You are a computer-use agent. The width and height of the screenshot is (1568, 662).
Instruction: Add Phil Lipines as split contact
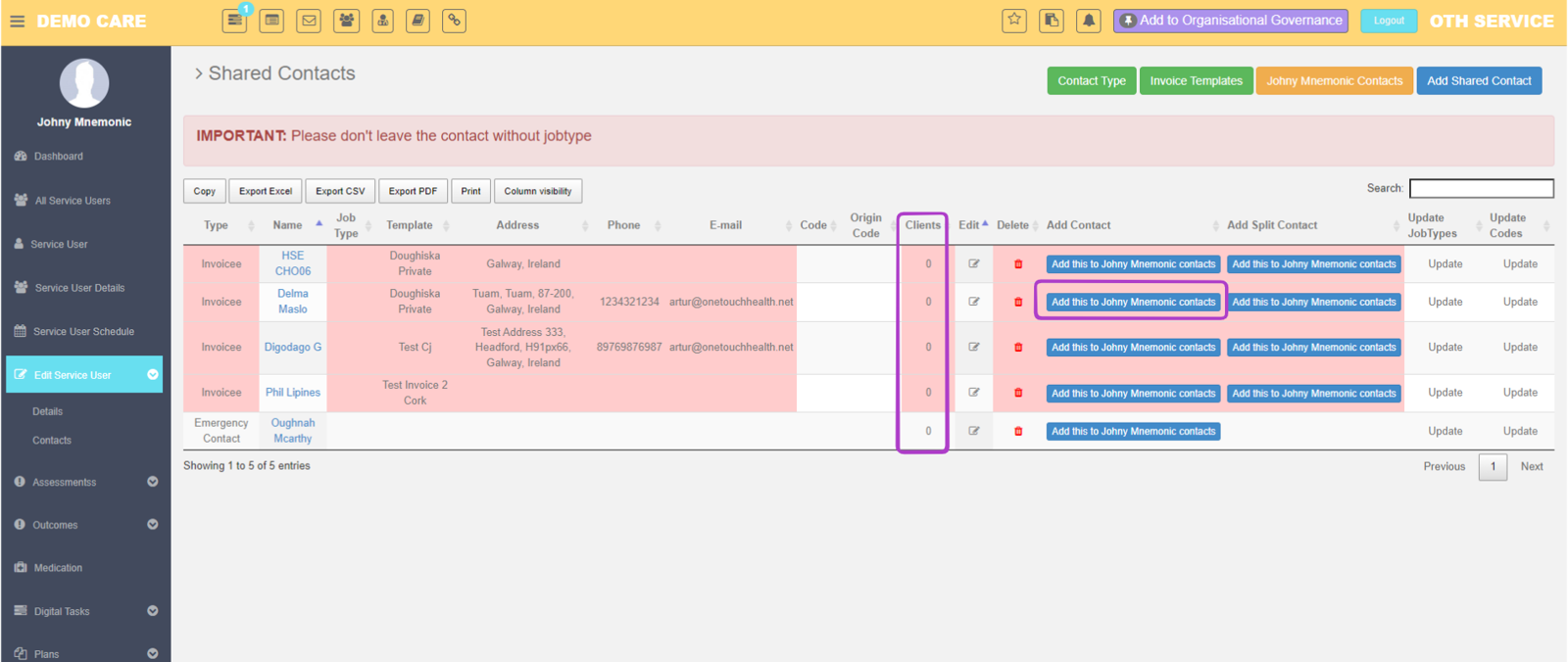point(1313,393)
